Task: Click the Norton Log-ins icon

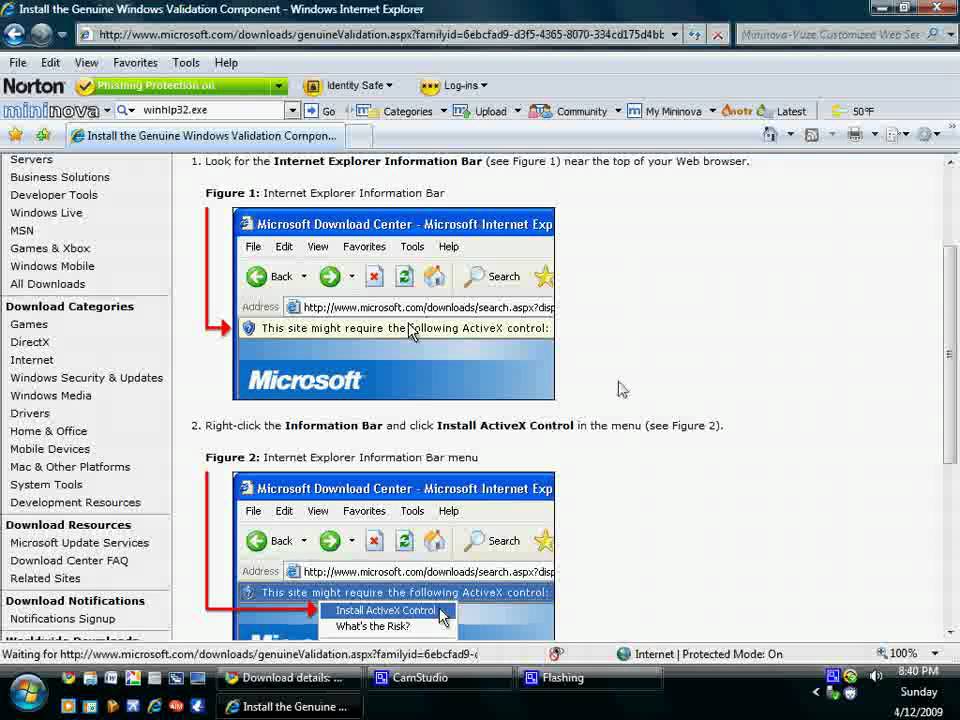Action: tap(429, 86)
